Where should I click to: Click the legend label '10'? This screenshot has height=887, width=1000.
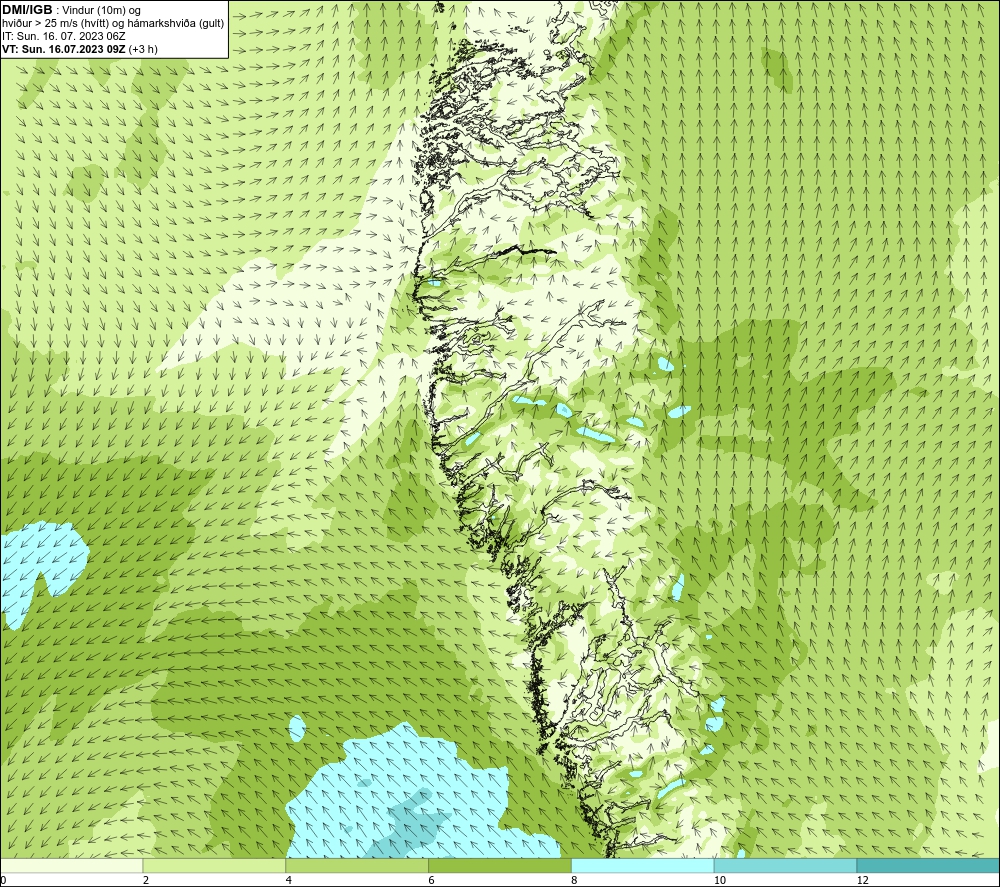point(720,880)
